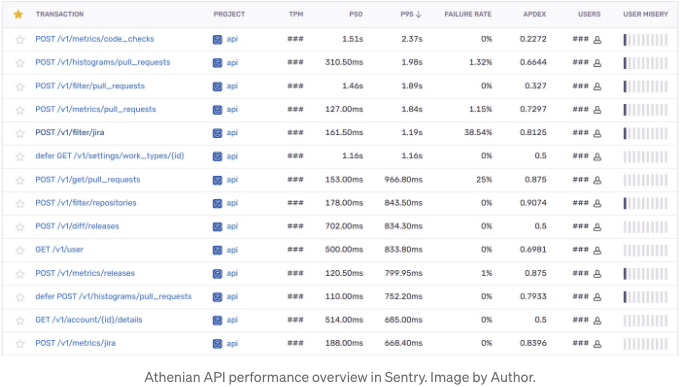
Task: Click the users icon in get/pull_requests row
Action: point(597,180)
